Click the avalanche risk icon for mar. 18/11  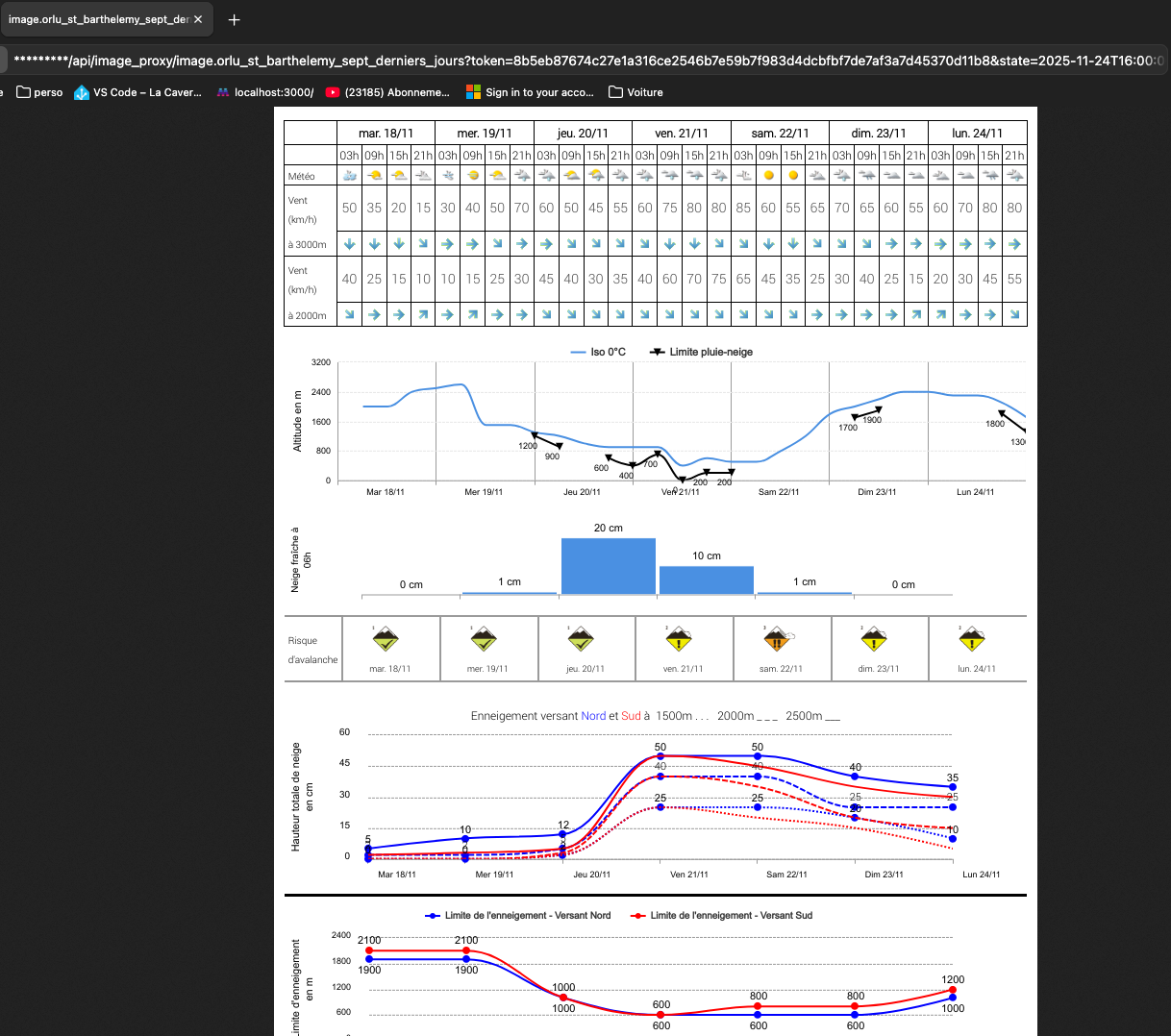click(386, 639)
